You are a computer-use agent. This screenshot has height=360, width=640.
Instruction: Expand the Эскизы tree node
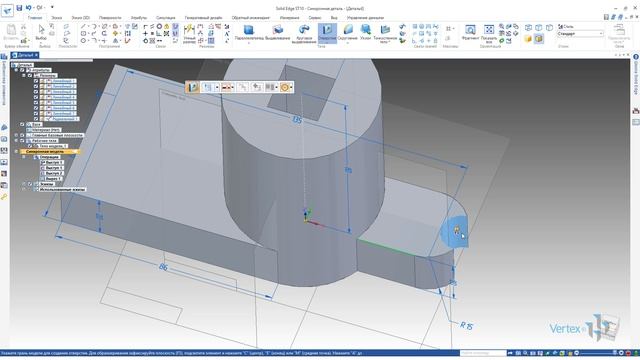[x=24, y=184]
